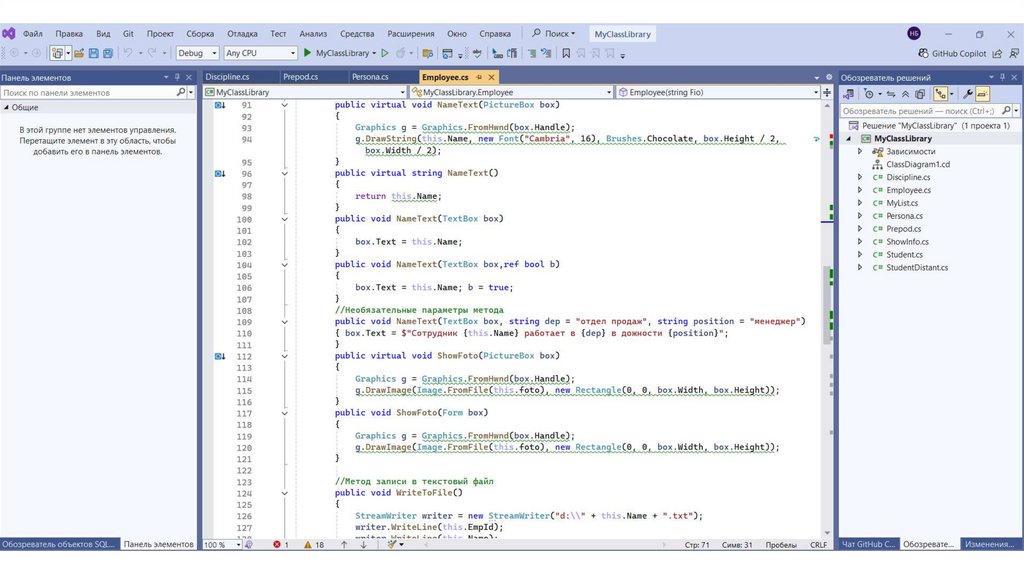The width and height of the screenshot is (1024, 574).
Task: Start MyClassLibrary with the green run arrow
Action: pyautogui.click(x=308, y=53)
